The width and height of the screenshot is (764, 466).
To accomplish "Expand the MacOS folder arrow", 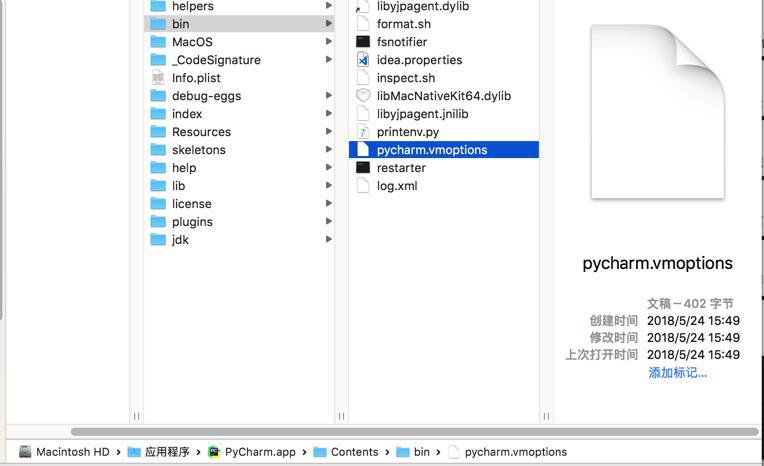I will coord(329,41).
